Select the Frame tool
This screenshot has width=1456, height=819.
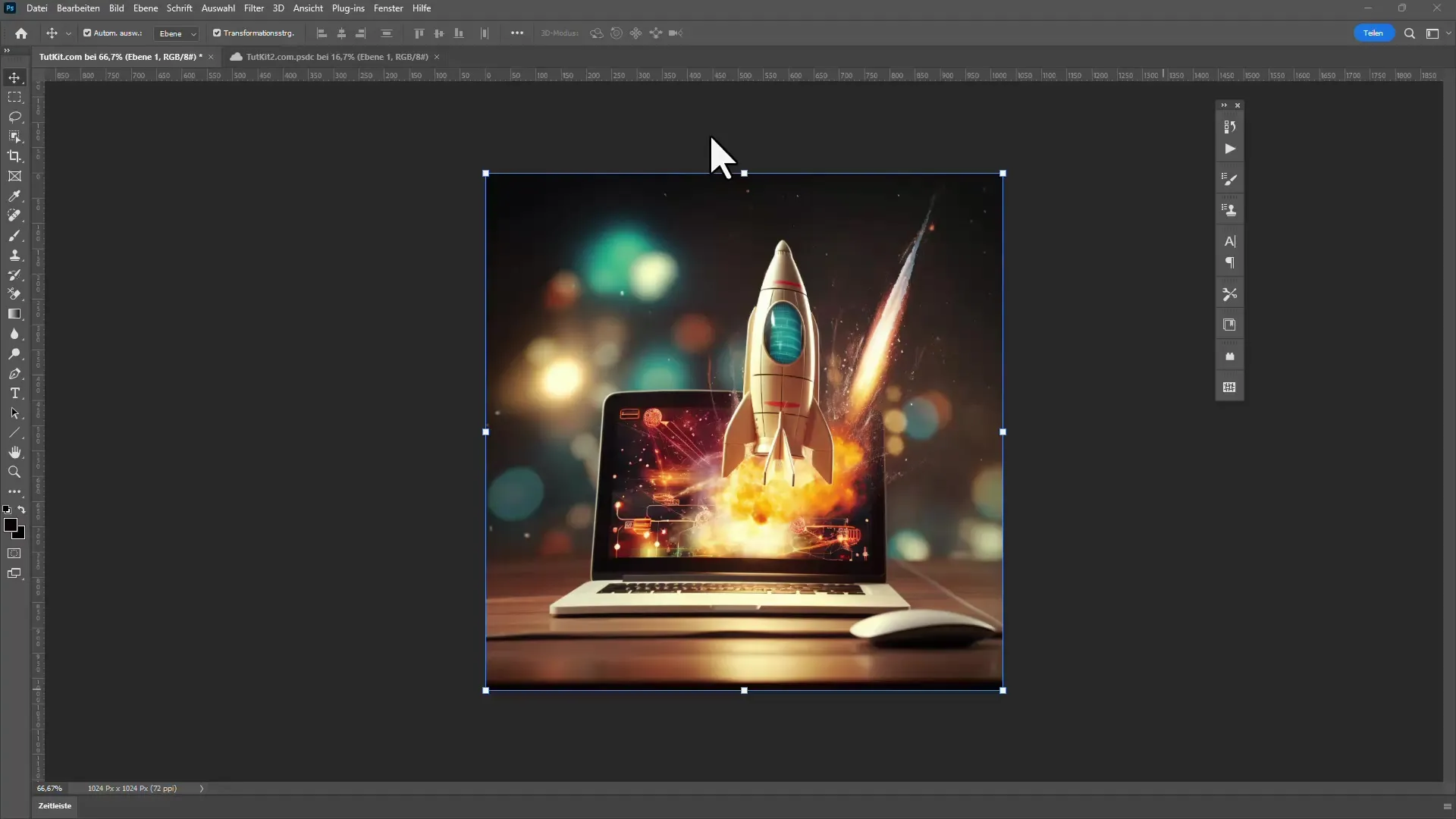14,177
